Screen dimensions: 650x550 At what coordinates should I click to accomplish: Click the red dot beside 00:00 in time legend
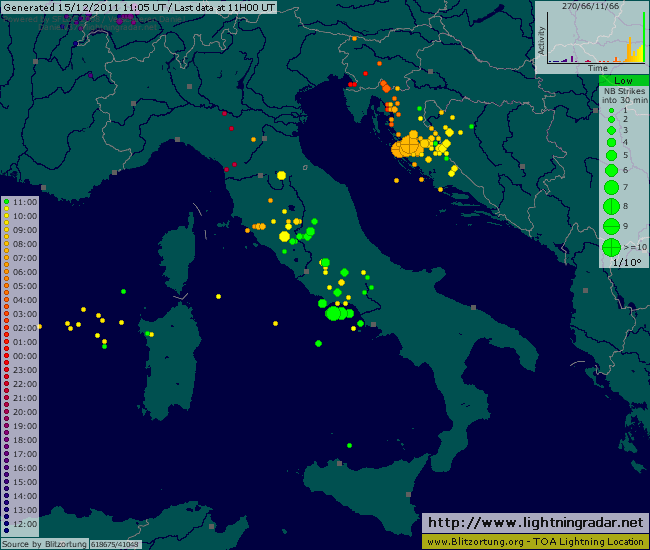pos(7,356)
